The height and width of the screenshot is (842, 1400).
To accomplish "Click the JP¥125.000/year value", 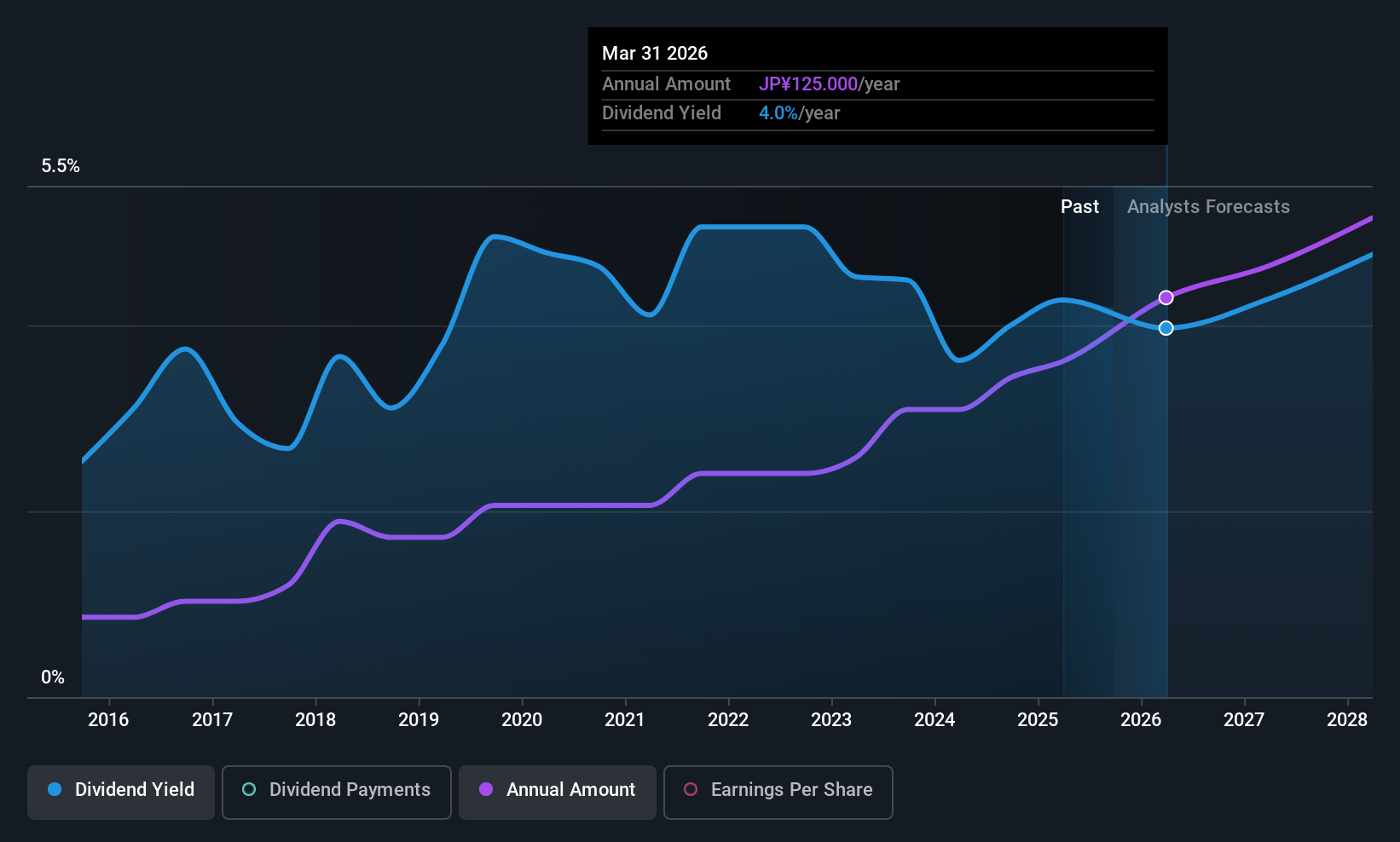I will point(830,84).
